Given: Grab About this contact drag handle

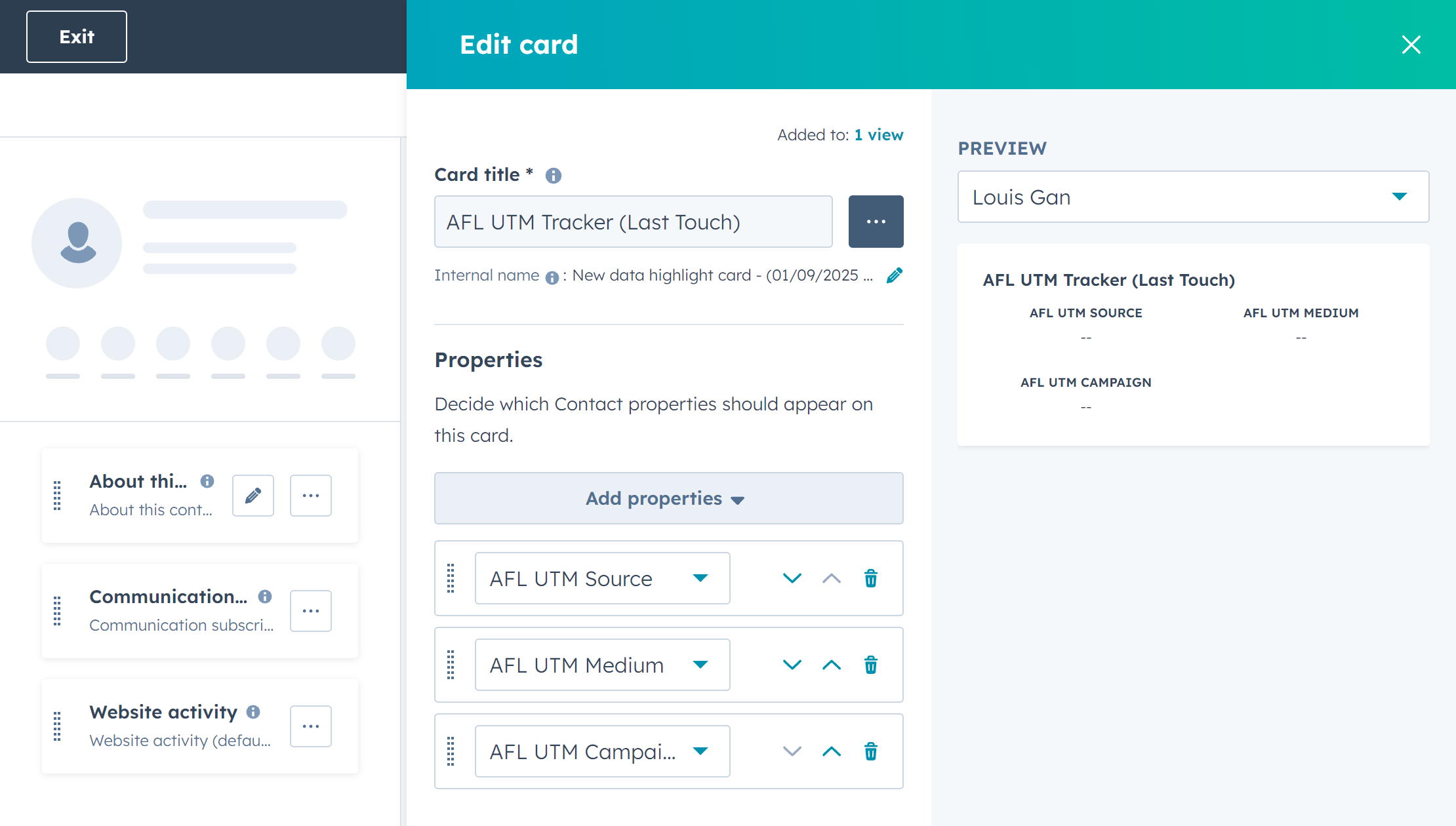Looking at the screenshot, I should point(57,496).
